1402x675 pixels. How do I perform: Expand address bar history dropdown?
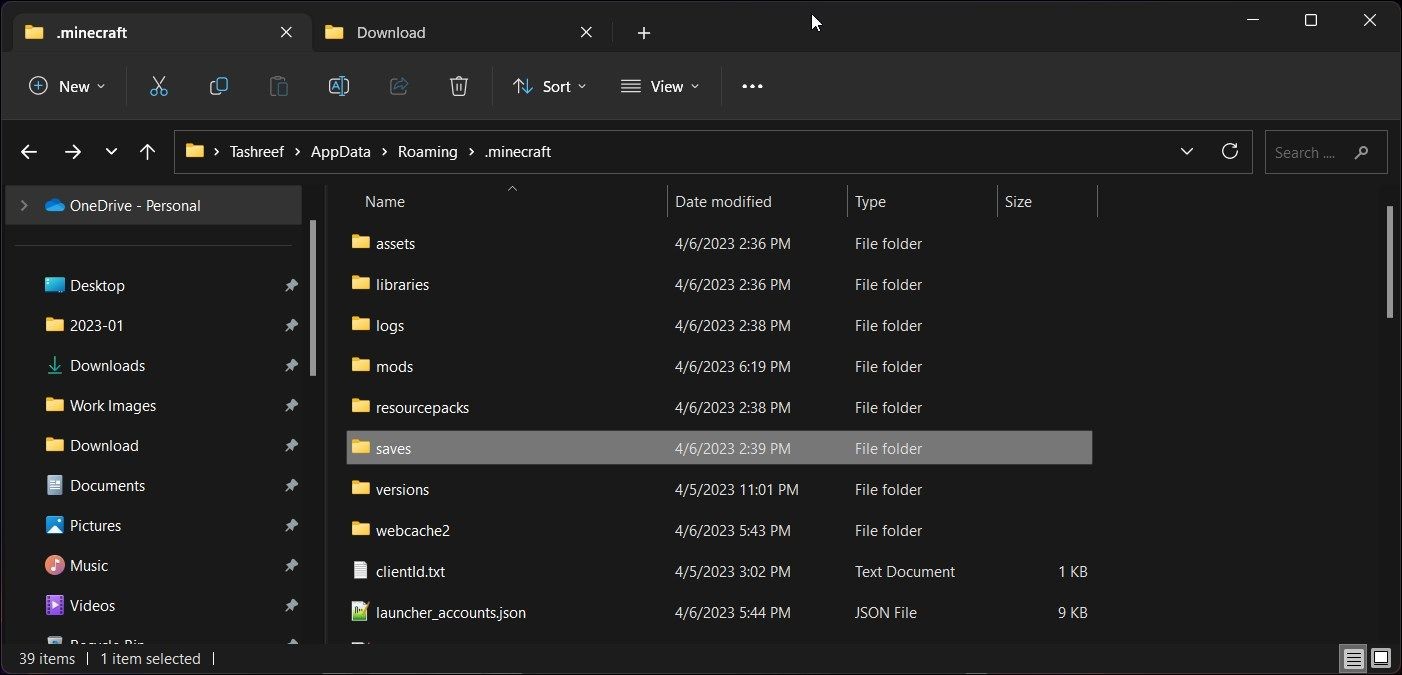pyautogui.click(x=1187, y=152)
